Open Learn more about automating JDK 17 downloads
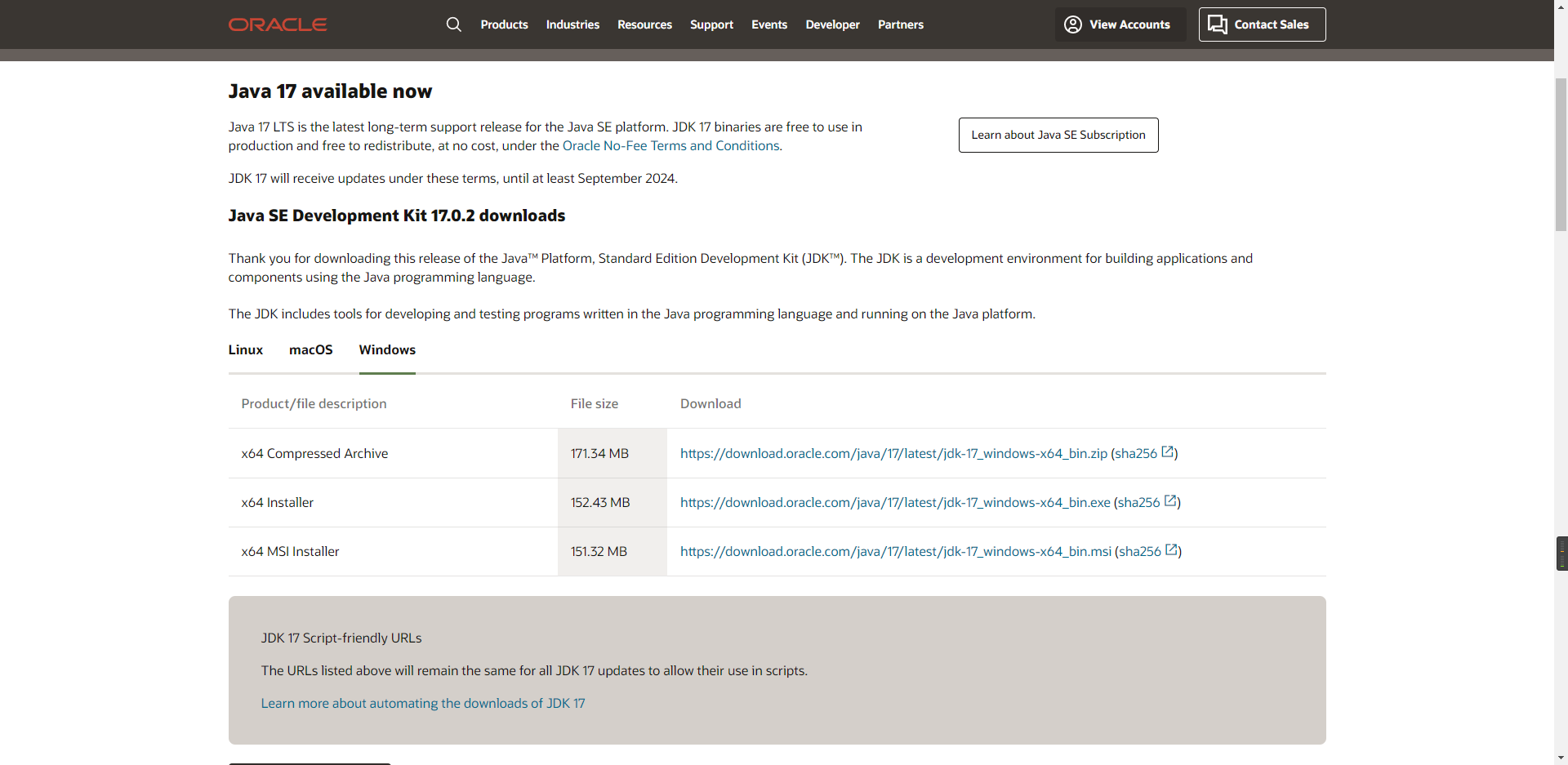Screen dimensions: 1568x765 point(423,703)
